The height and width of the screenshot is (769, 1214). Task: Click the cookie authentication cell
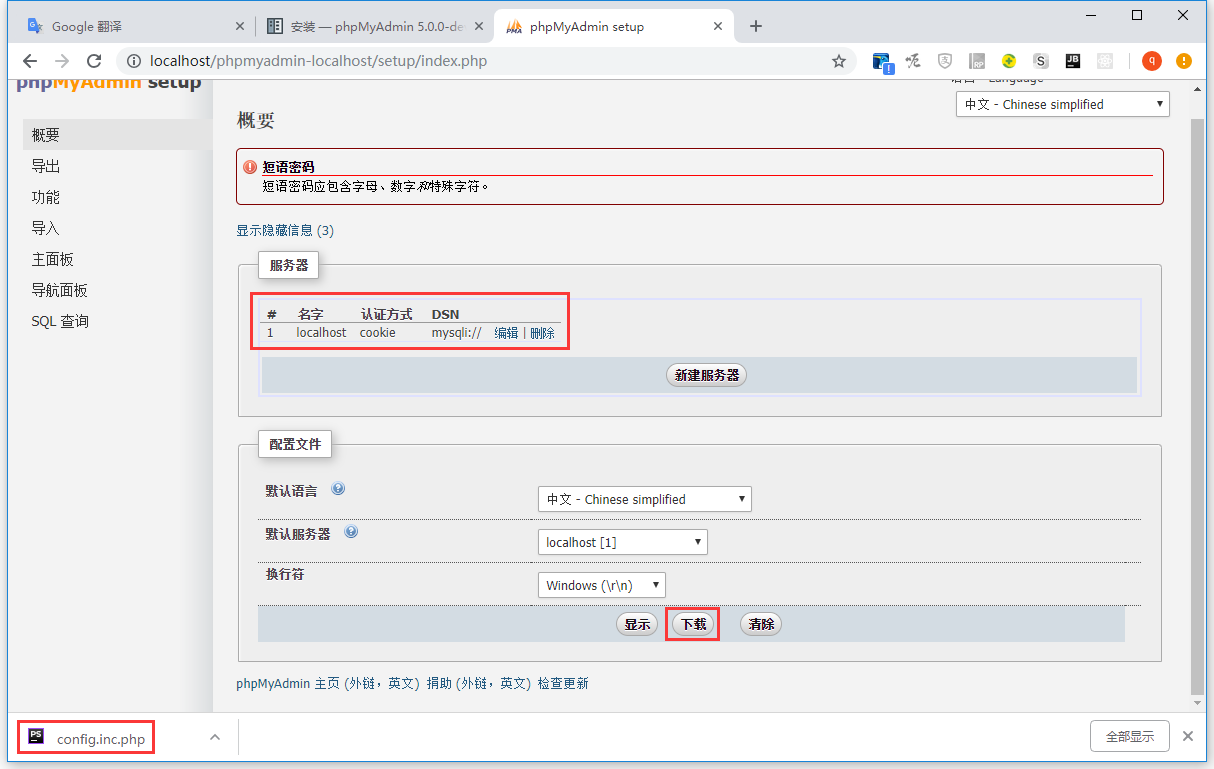[378, 333]
